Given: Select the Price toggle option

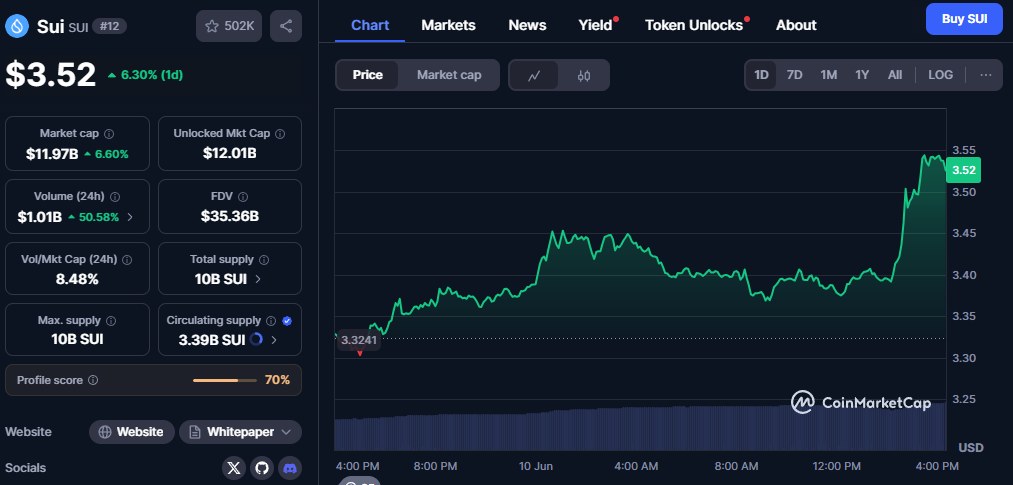Looking at the screenshot, I should [368, 75].
